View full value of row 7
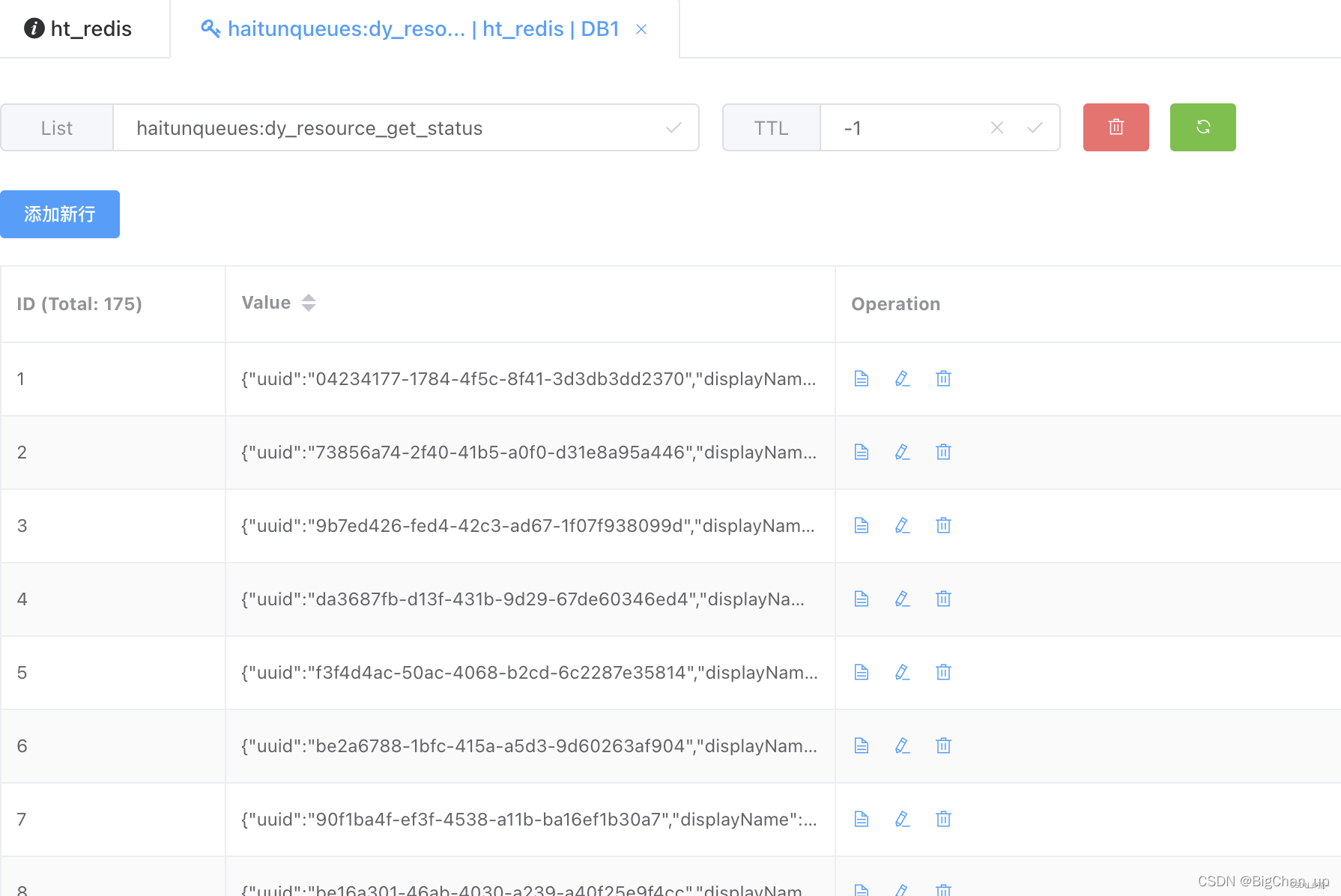The height and width of the screenshot is (896, 1341). (x=862, y=819)
